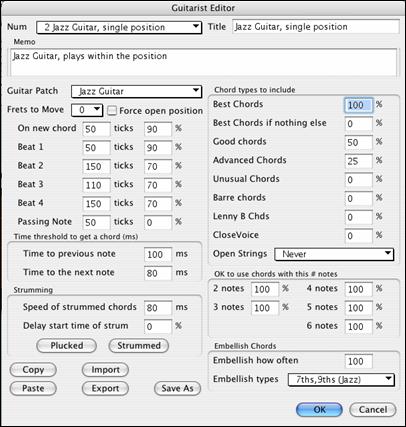Click the Speed of strummed chords field
The height and width of the screenshot is (427, 406).
pyautogui.click(x=158, y=308)
